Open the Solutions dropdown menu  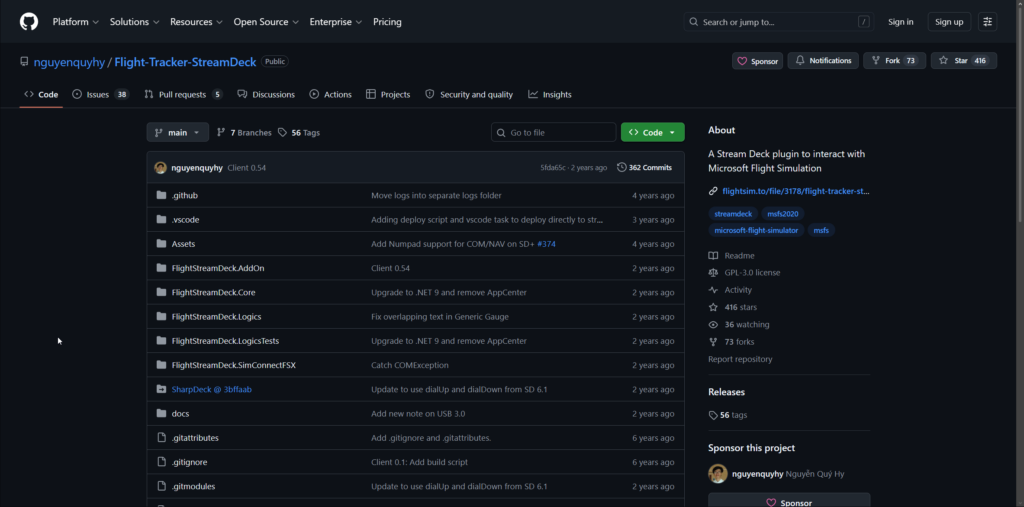click(x=134, y=21)
